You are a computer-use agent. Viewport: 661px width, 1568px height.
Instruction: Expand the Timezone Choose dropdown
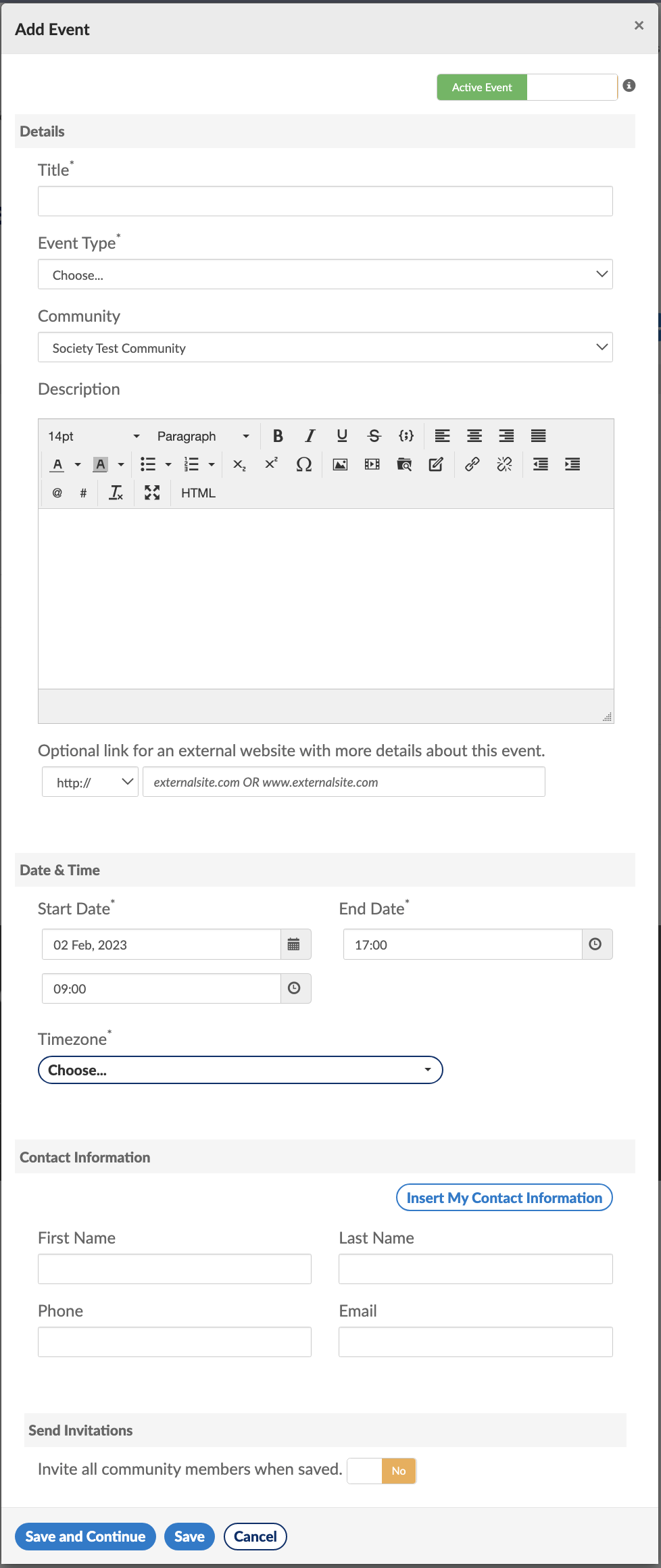click(x=241, y=1070)
